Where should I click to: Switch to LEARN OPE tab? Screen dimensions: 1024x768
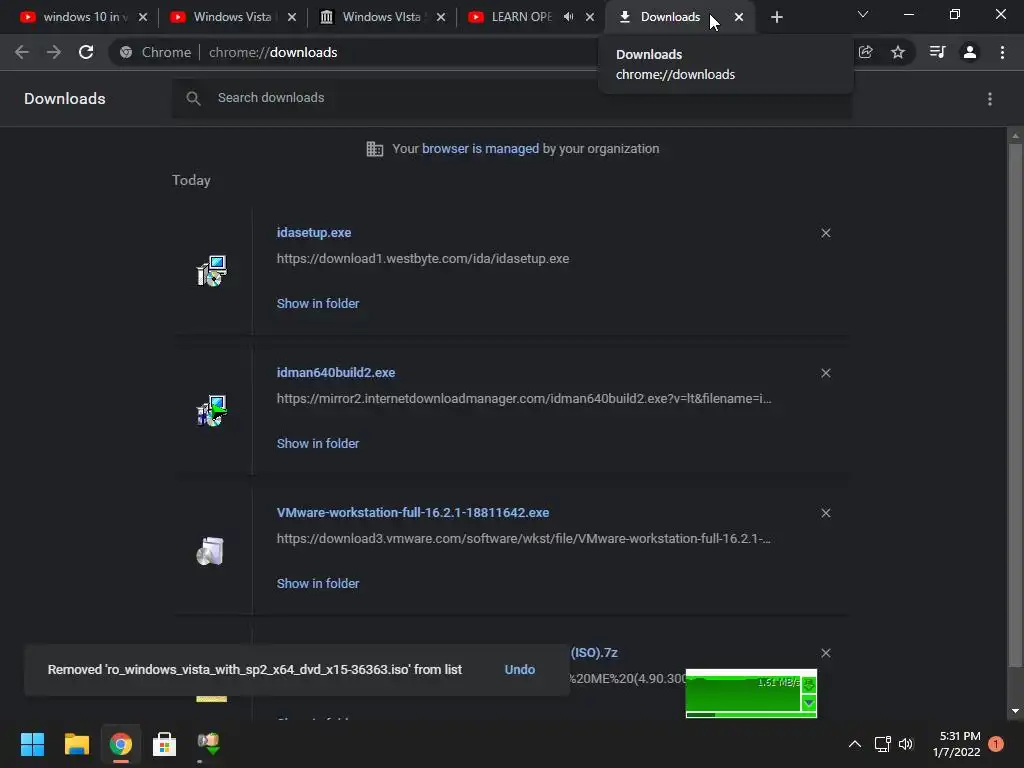click(521, 17)
